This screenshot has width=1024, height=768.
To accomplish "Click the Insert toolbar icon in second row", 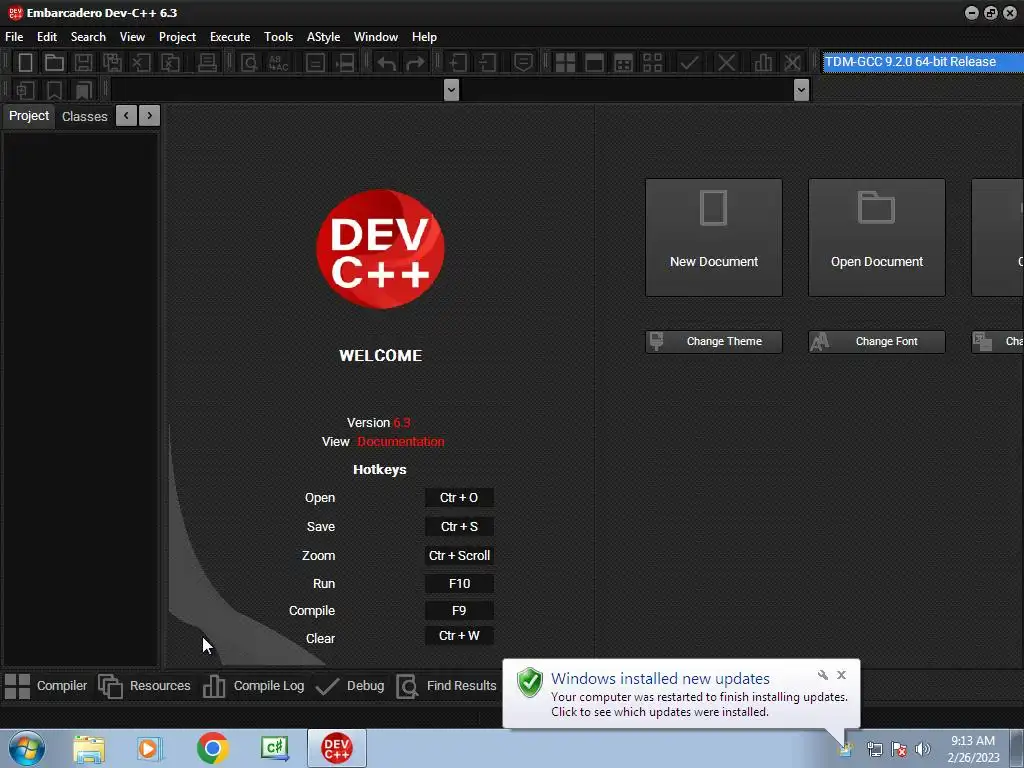I will [x=25, y=90].
